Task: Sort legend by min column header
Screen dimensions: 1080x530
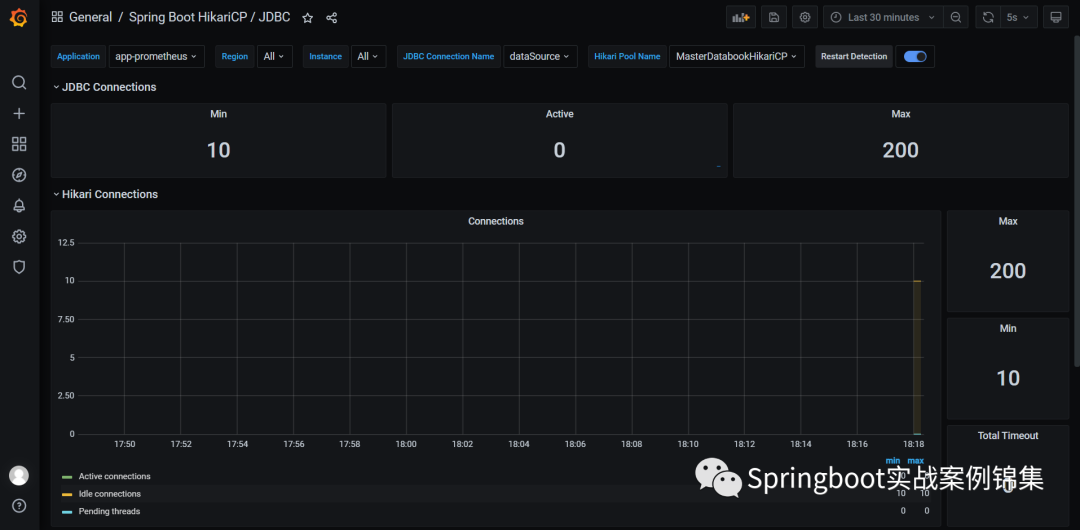Action: [x=893, y=460]
